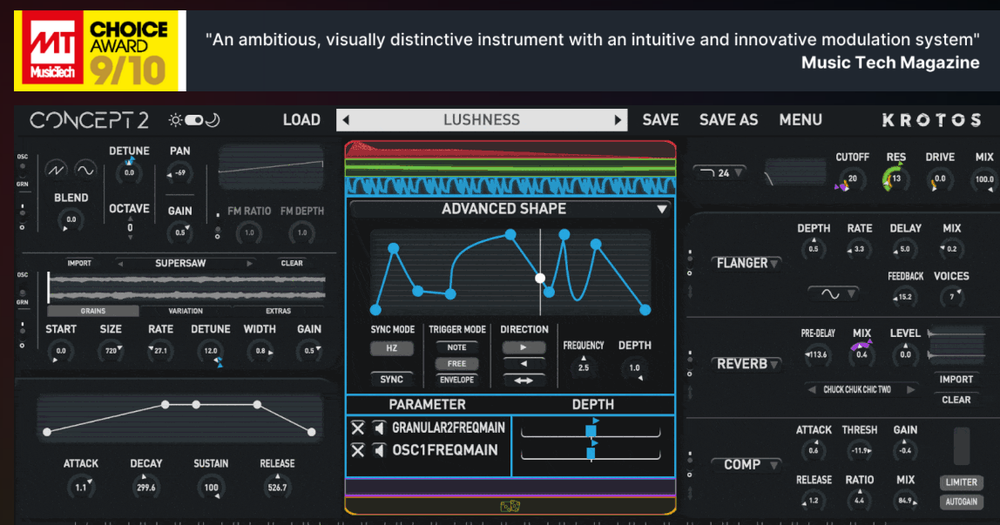Set trigger mode to NOTE

coord(457,348)
